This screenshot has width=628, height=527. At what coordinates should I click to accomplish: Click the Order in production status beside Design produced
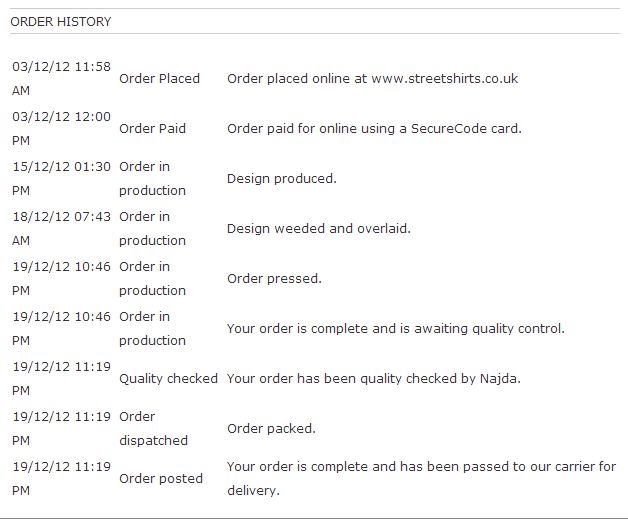coord(153,179)
